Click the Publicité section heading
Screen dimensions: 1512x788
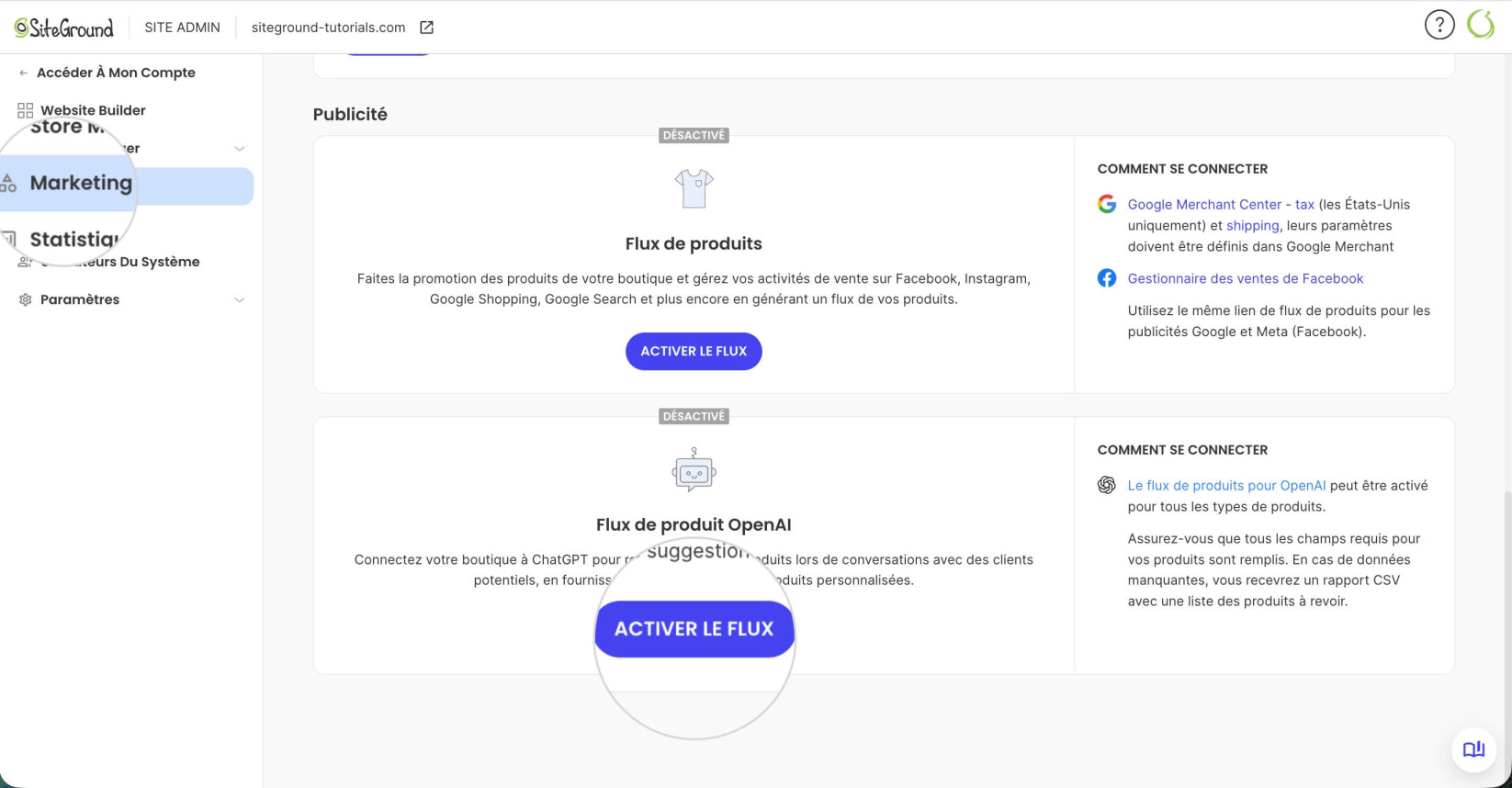(x=350, y=114)
